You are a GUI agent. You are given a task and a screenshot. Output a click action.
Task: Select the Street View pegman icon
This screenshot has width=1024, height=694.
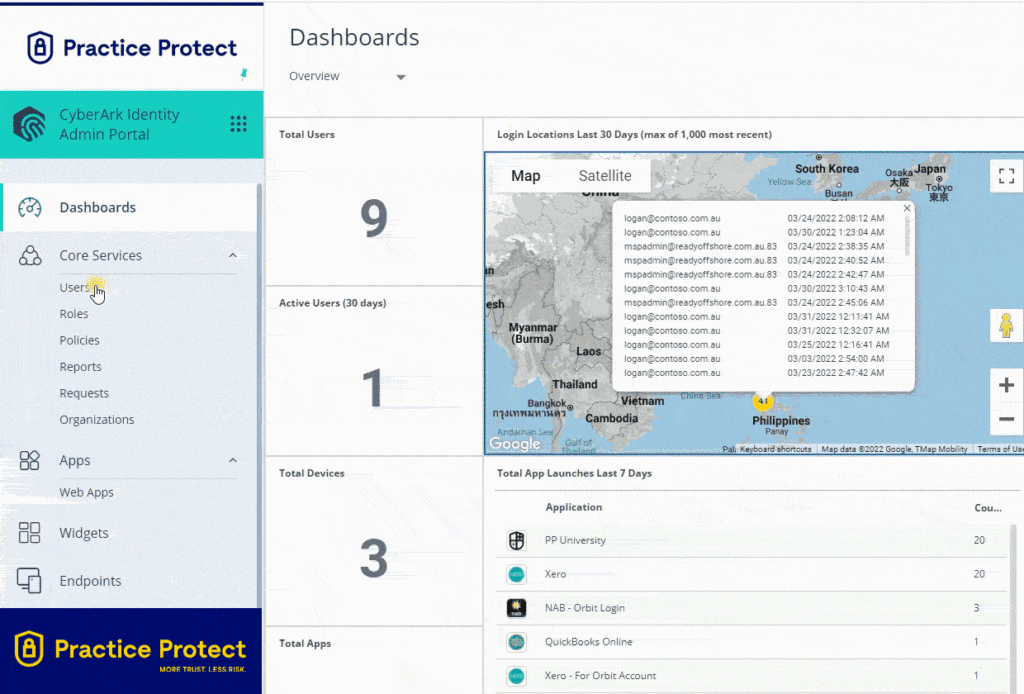1006,325
